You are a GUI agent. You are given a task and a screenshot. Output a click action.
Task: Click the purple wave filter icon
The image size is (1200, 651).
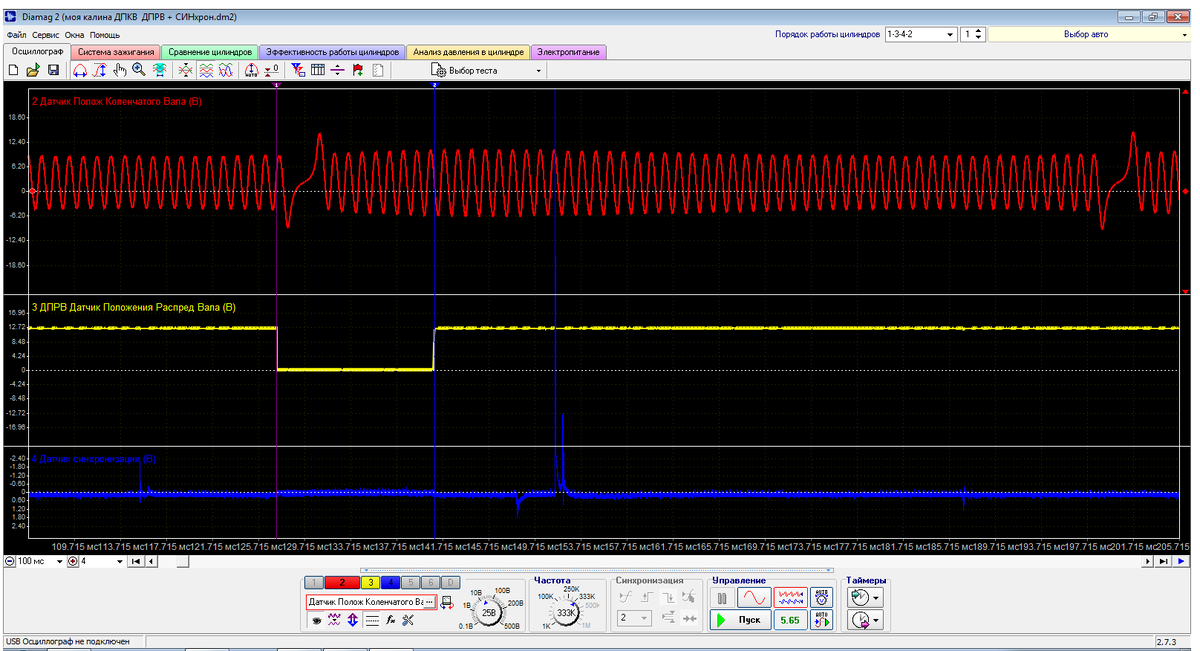coord(335,620)
